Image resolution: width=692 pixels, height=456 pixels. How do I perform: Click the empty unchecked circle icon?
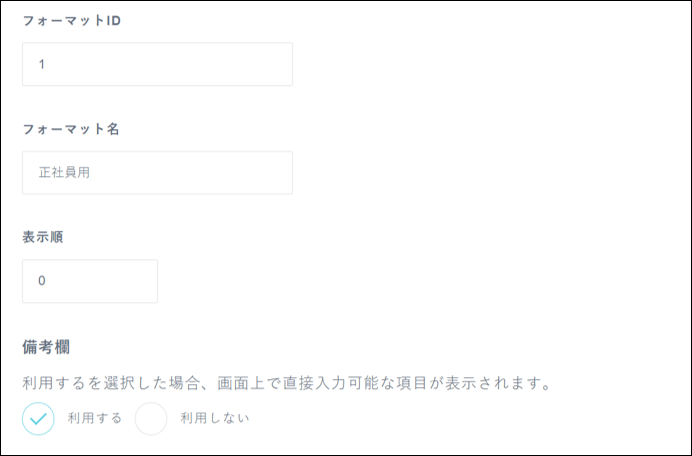[x=151, y=419]
